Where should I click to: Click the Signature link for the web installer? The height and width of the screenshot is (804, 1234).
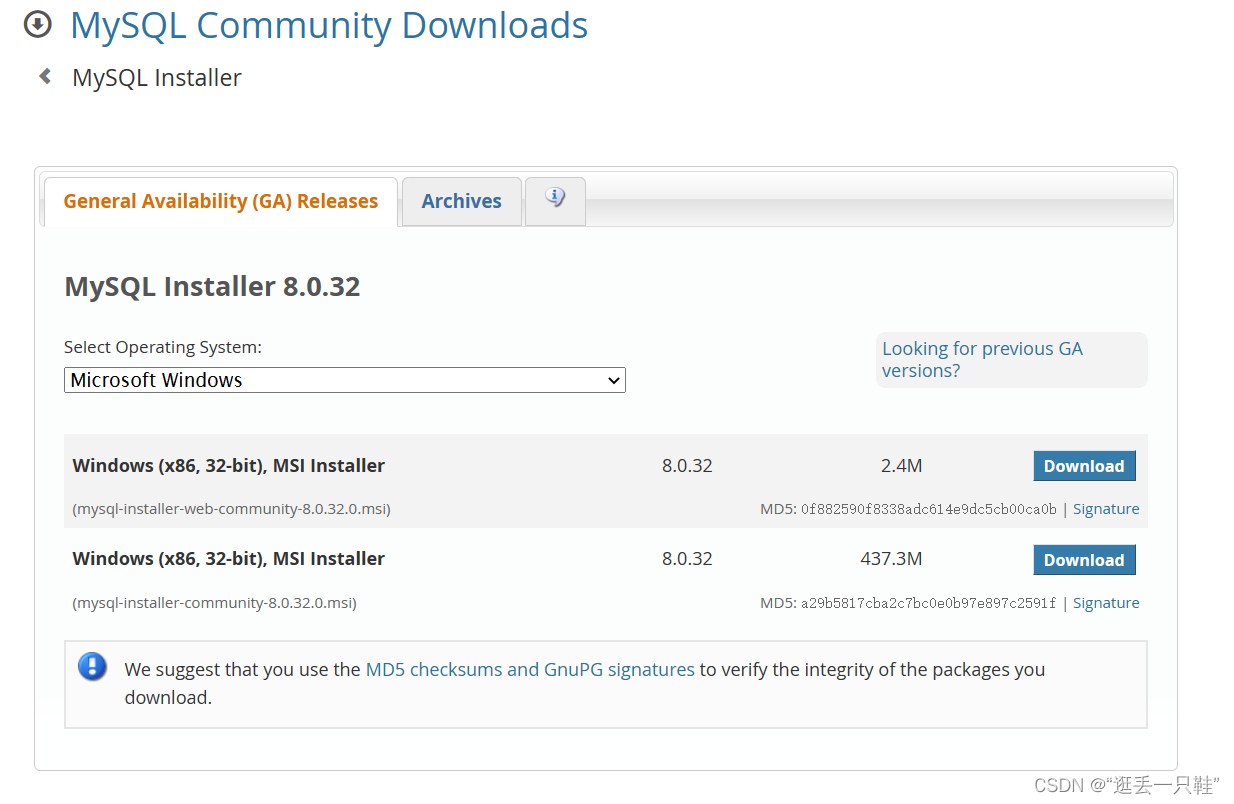pyautogui.click(x=1106, y=508)
